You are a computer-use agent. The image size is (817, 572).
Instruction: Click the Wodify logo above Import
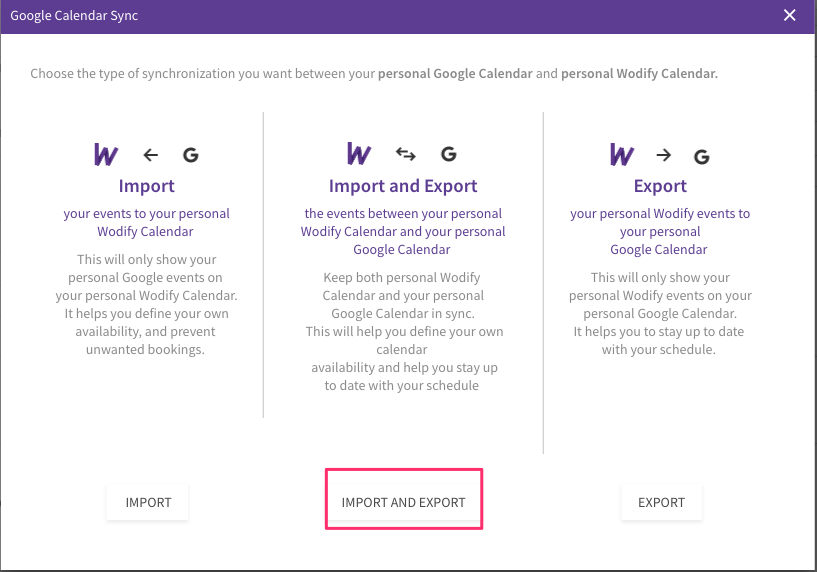click(106, 154)
